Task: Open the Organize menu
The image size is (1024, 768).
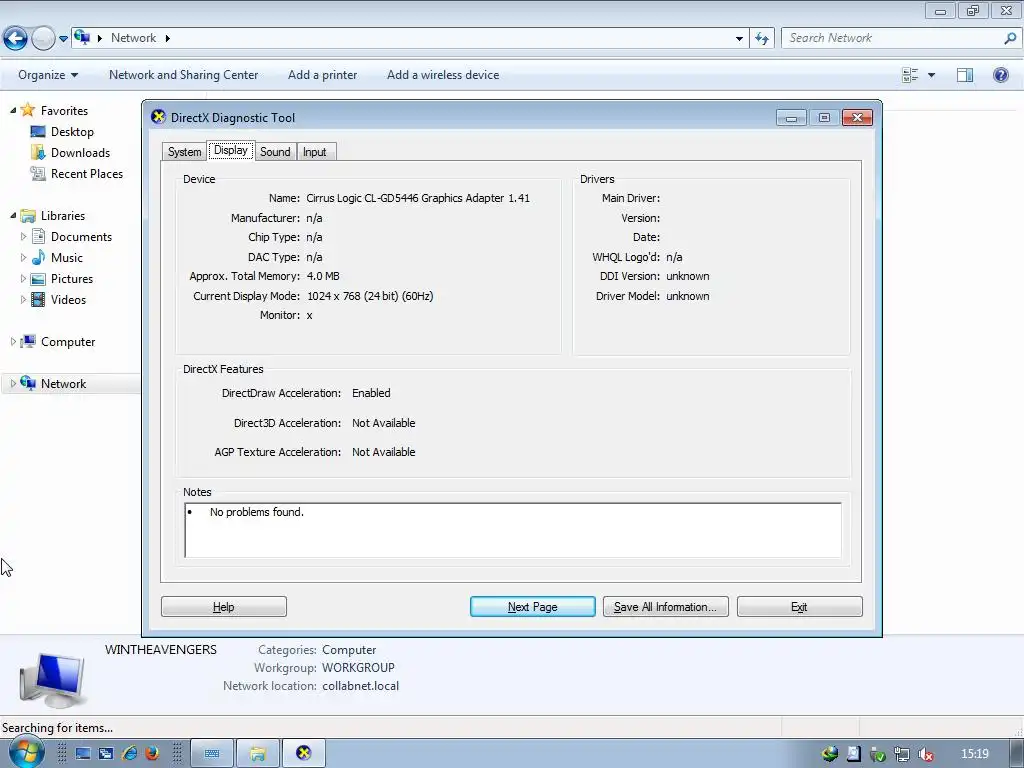Action: [48, 75]
